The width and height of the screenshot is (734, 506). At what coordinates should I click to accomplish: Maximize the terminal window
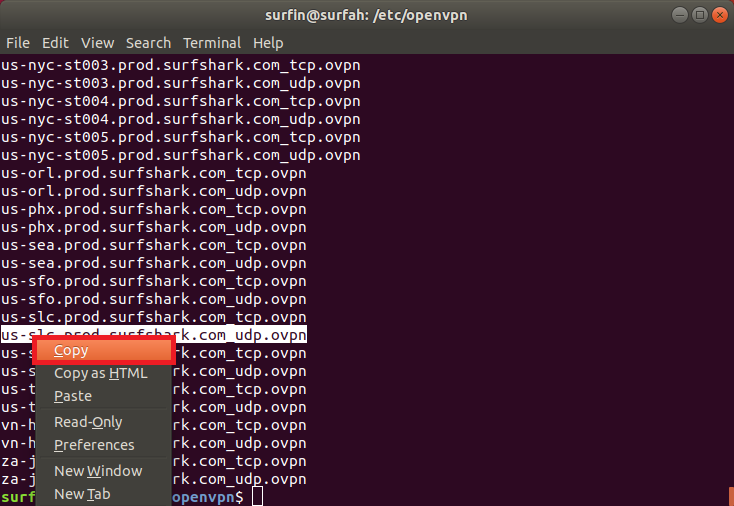point(700,15)
